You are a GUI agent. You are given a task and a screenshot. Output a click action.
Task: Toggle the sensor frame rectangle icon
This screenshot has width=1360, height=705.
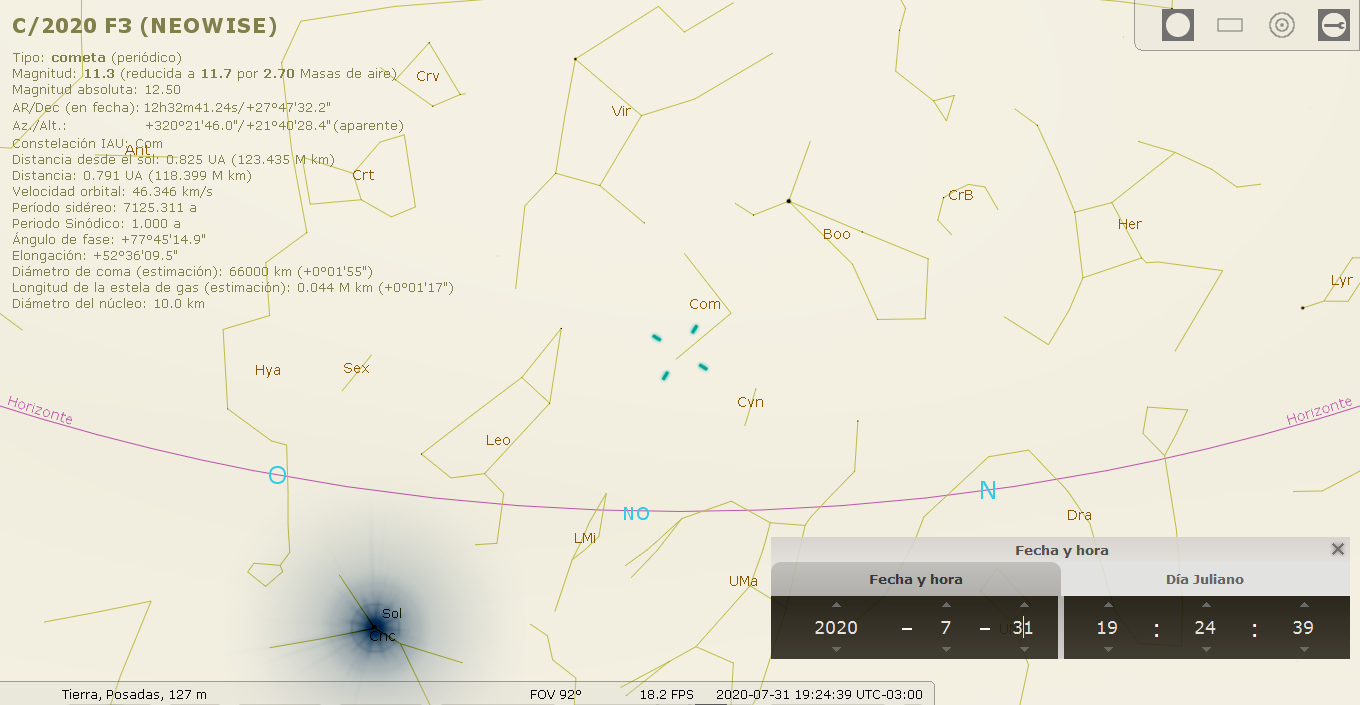(x=1230, y=25)
